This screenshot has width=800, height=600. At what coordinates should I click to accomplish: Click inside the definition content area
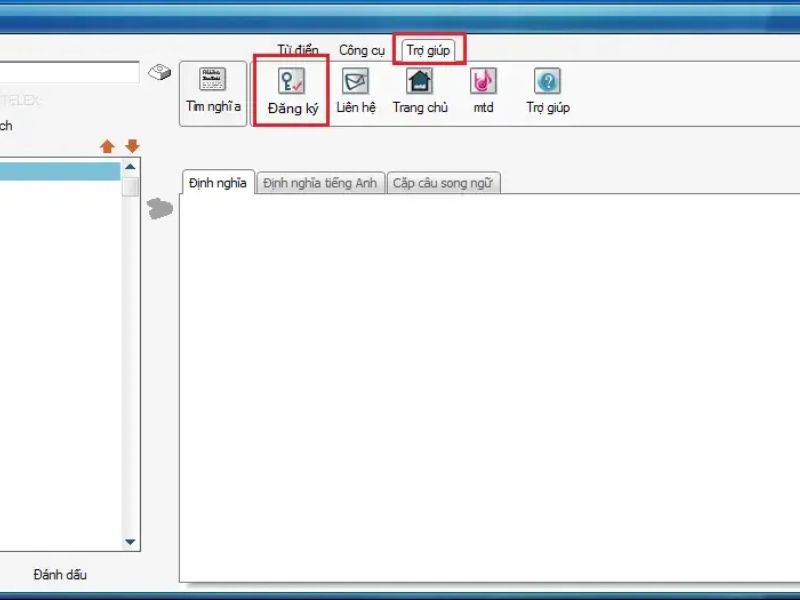click(490, 388)
